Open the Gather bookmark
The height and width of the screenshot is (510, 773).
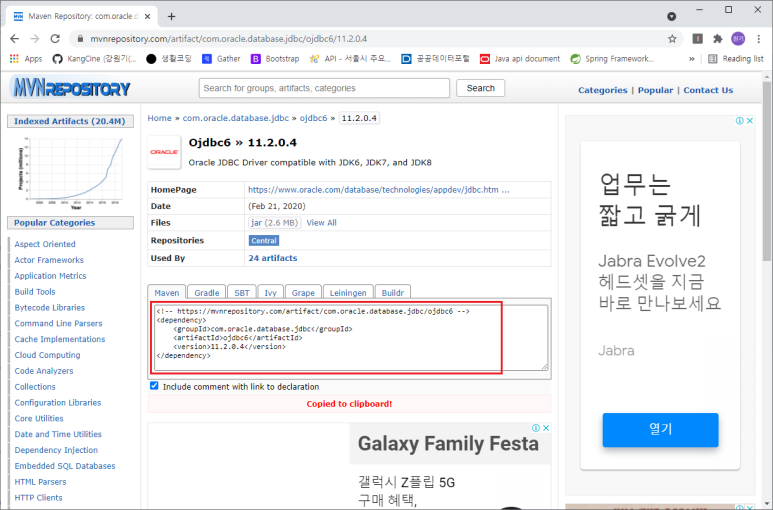(221, 59)
